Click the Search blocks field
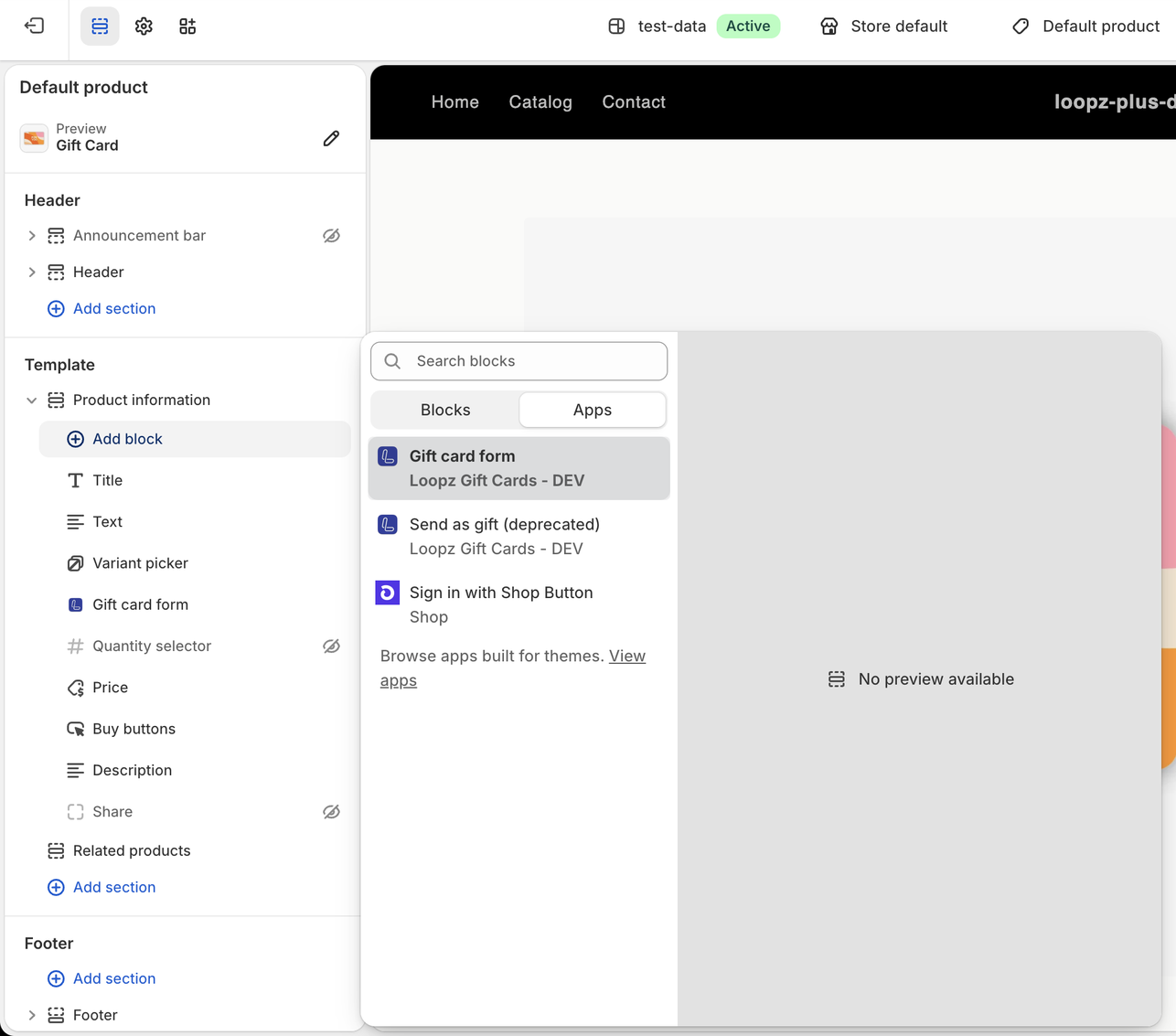 click(x=519, y=361)
